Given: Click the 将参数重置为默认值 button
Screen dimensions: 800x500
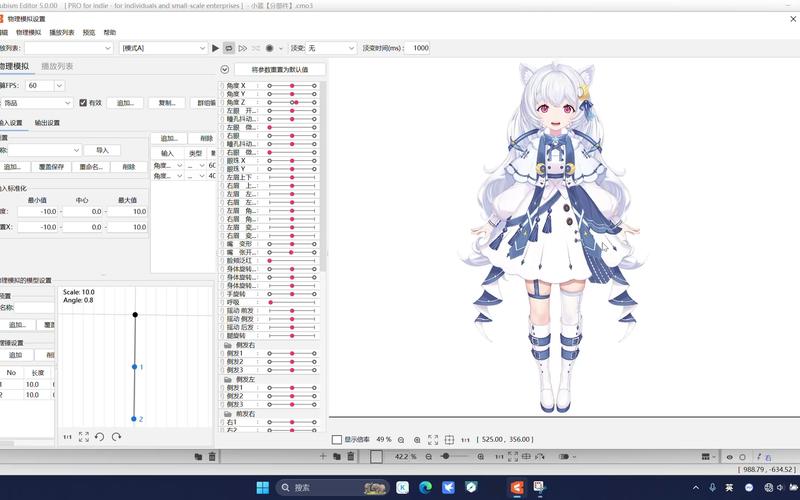Looking at the screenshot, I should [x=280, y=69].
